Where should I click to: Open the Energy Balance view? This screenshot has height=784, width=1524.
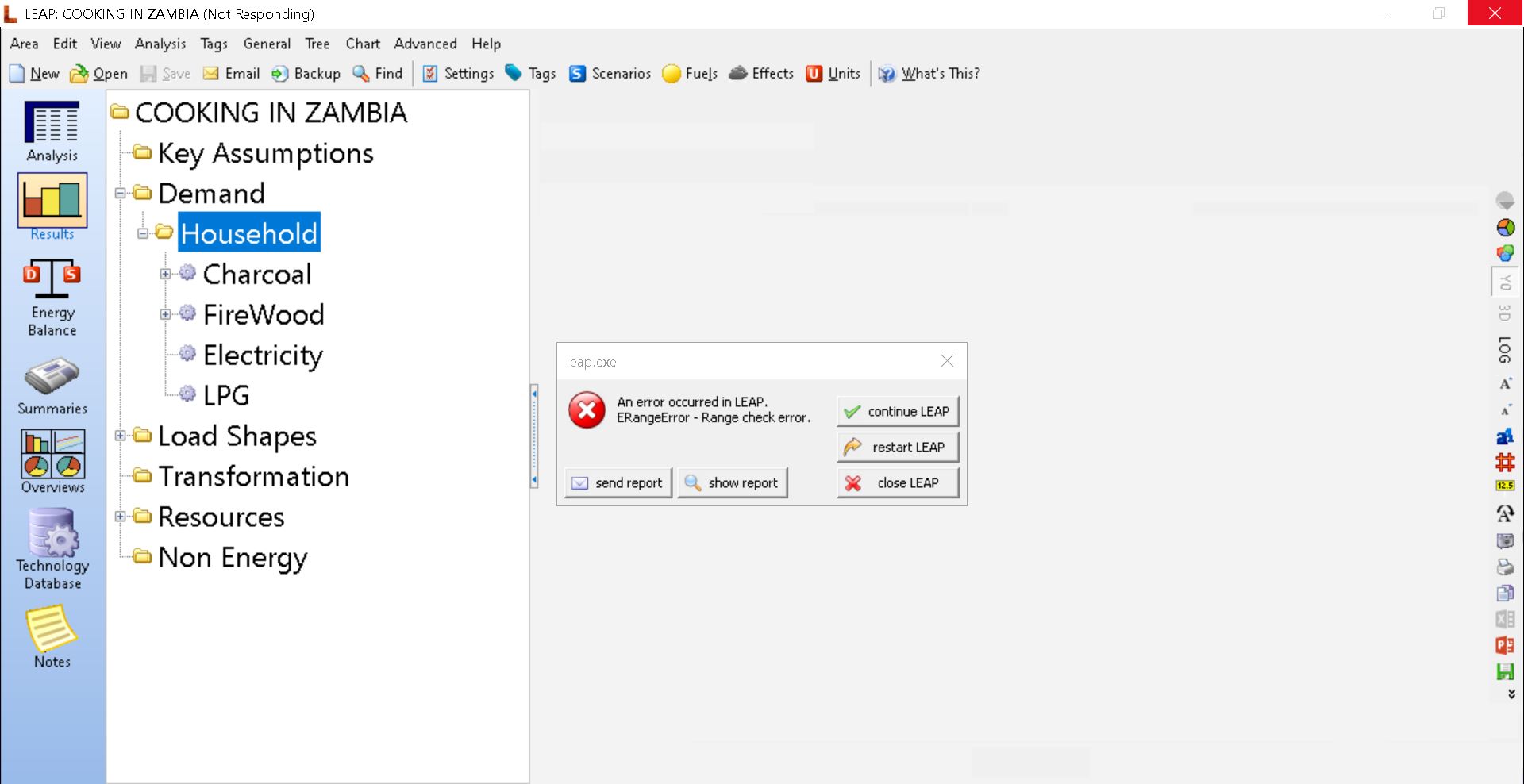[52, 298]
